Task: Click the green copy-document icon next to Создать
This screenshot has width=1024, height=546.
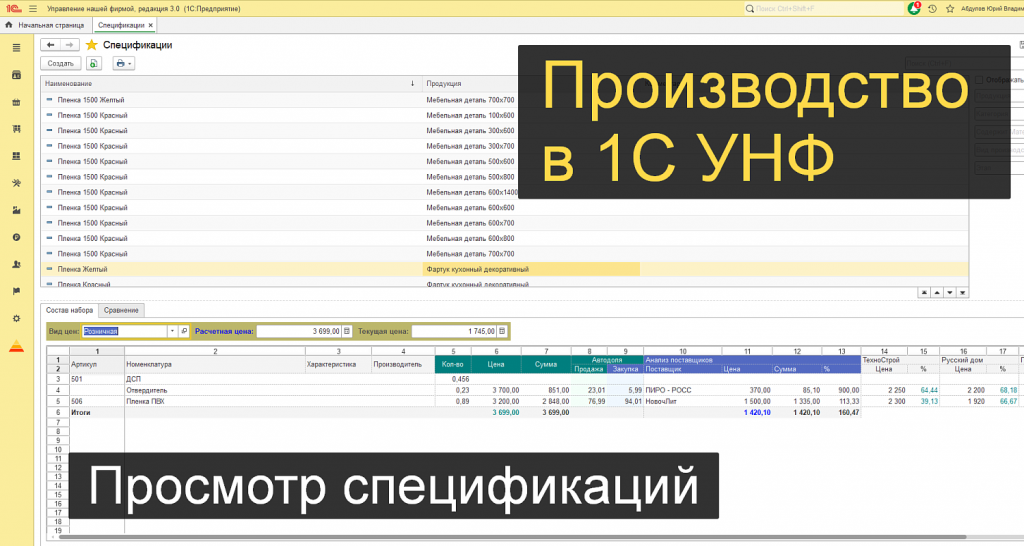Action: (93, 63)
